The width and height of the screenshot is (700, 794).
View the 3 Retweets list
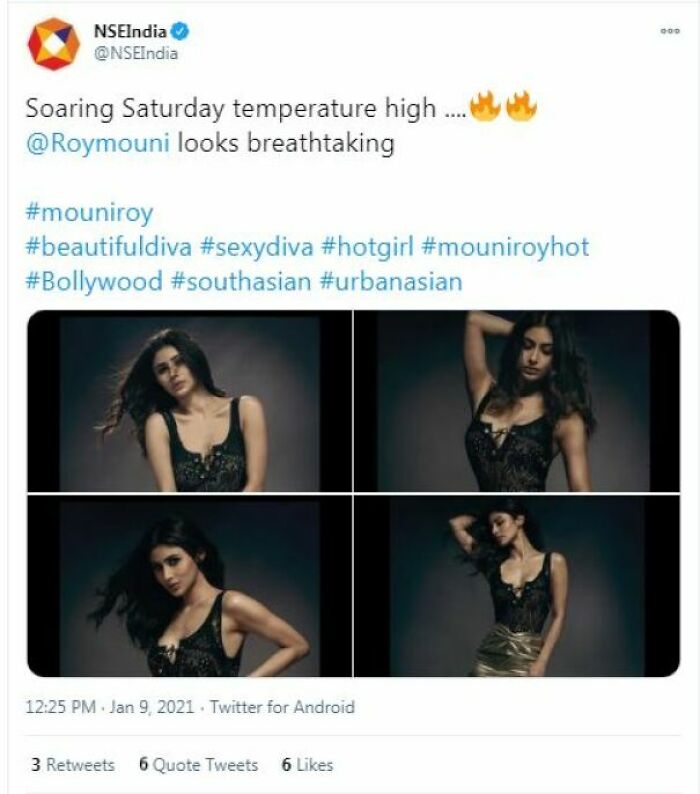72,765
